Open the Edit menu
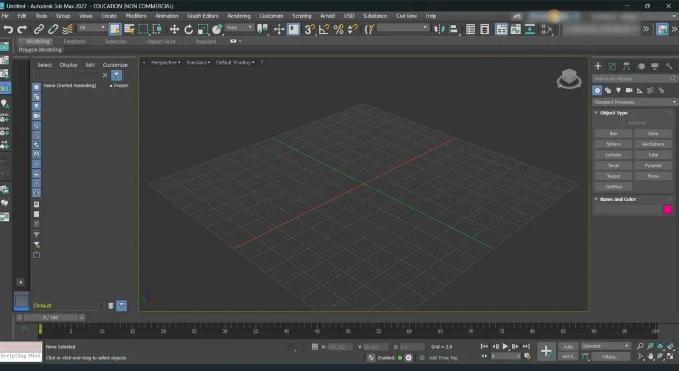The width and height of the screenshot is (679, 371). click(x=22, y=16)
